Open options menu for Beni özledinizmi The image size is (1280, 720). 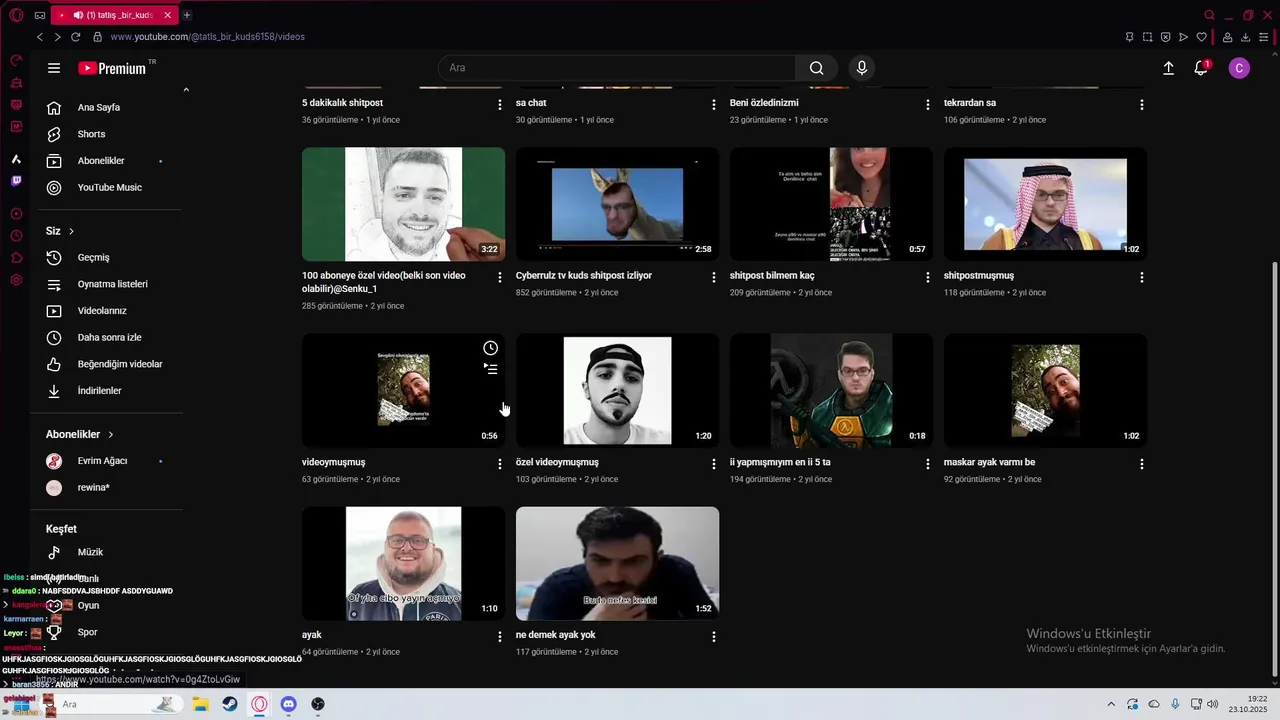click(x=928, y=104)
